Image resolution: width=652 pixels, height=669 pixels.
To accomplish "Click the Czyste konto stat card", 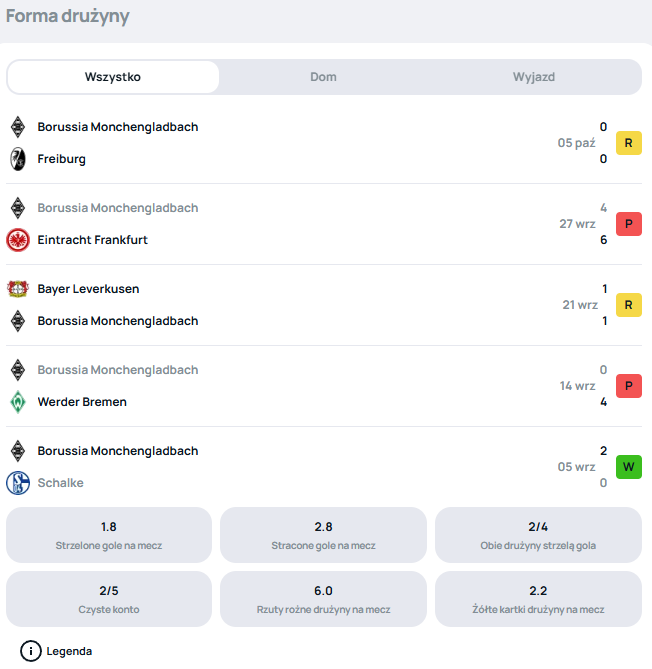I will pos(109,599).
